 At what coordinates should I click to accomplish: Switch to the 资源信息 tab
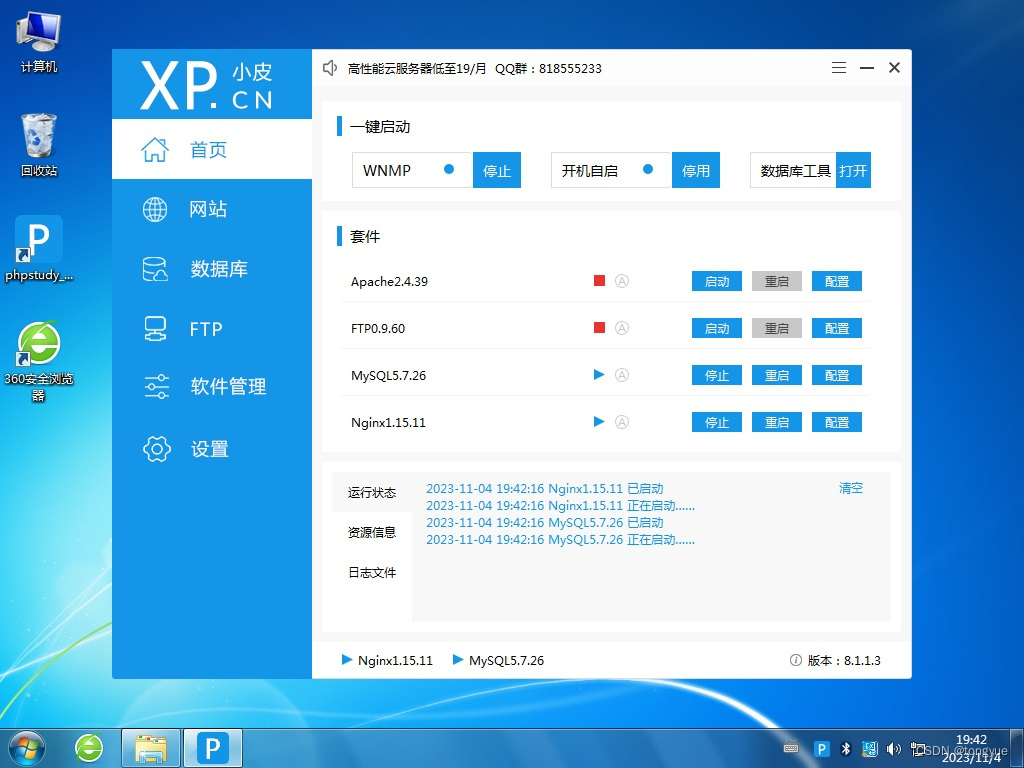371,532
